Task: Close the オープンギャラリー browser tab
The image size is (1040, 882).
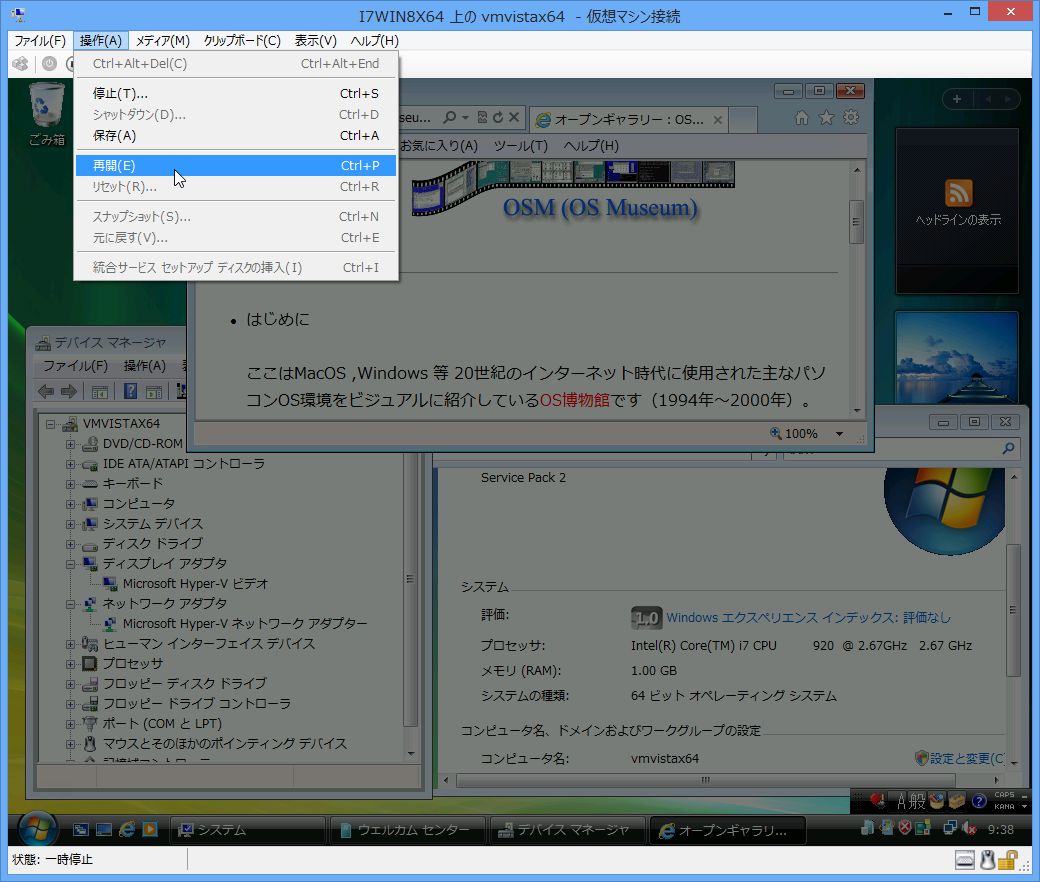Action: [718, 120]
